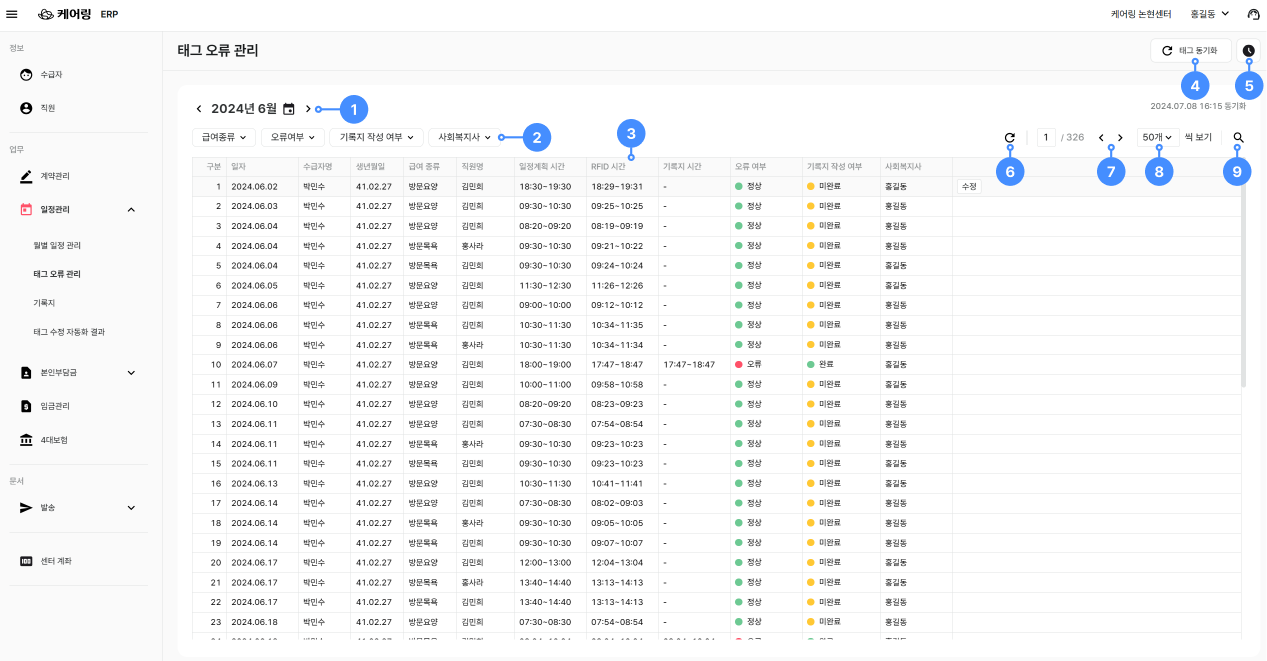
Task: Open 기록지 in the sidebar
Action: [45, 302]
